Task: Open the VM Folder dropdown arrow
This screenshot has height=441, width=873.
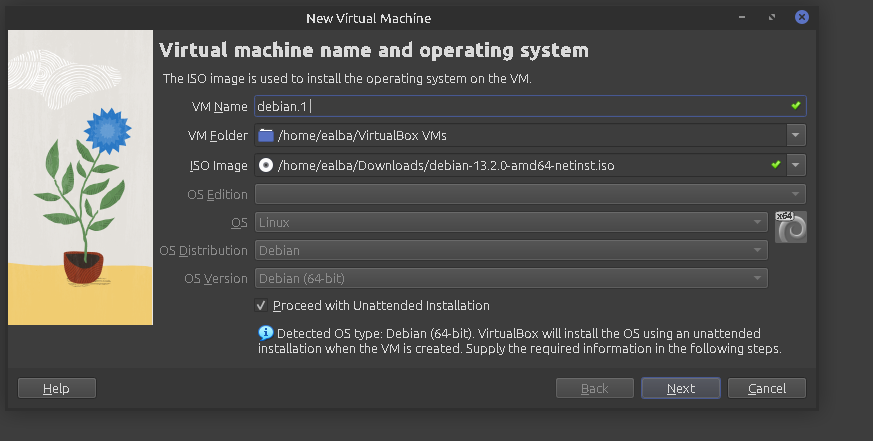Action: [795, 136]
